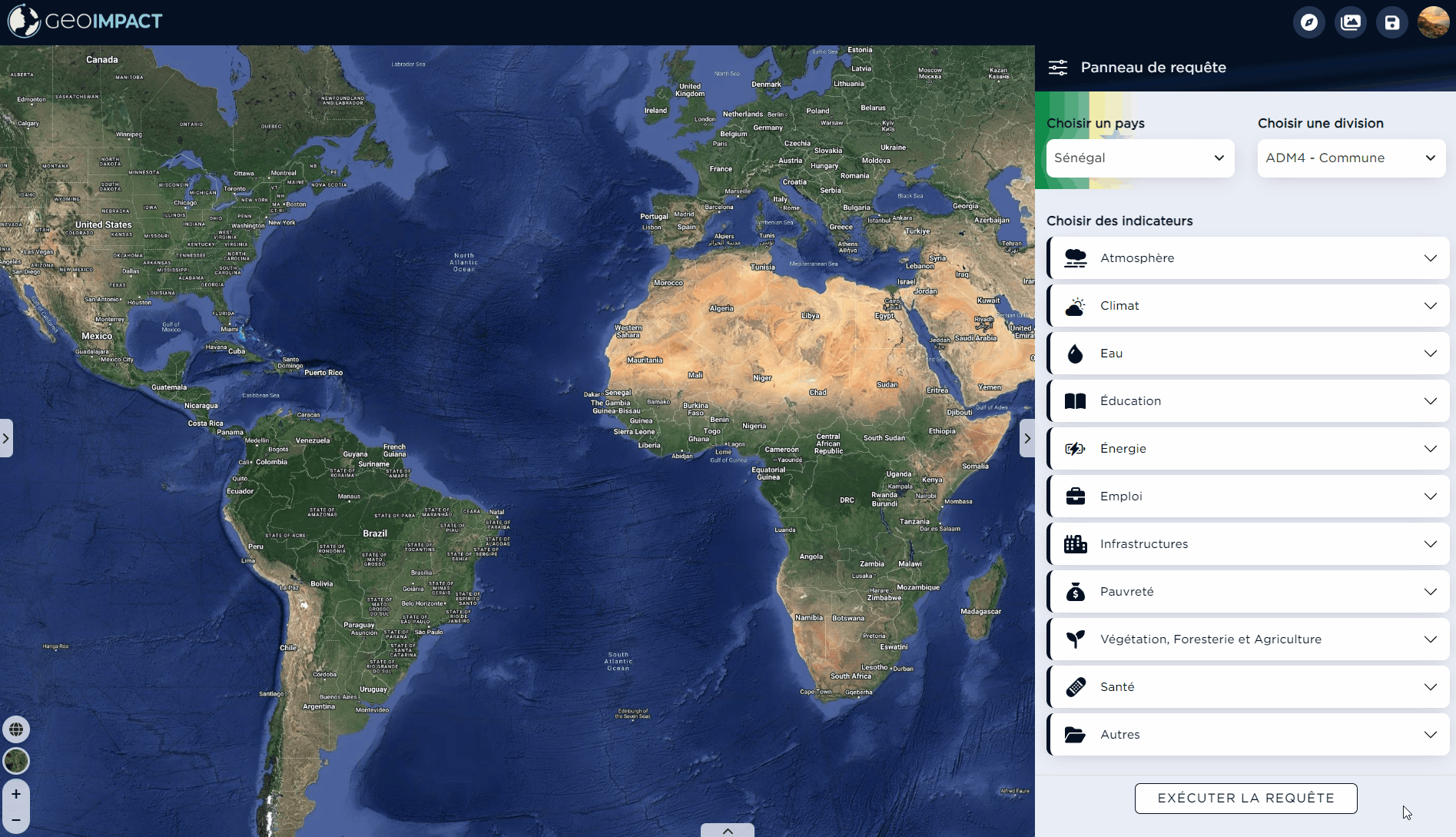Screen dimensions: 1456x837
Task: Open the Sénégal country dropdown
Action: point(1139,158)
